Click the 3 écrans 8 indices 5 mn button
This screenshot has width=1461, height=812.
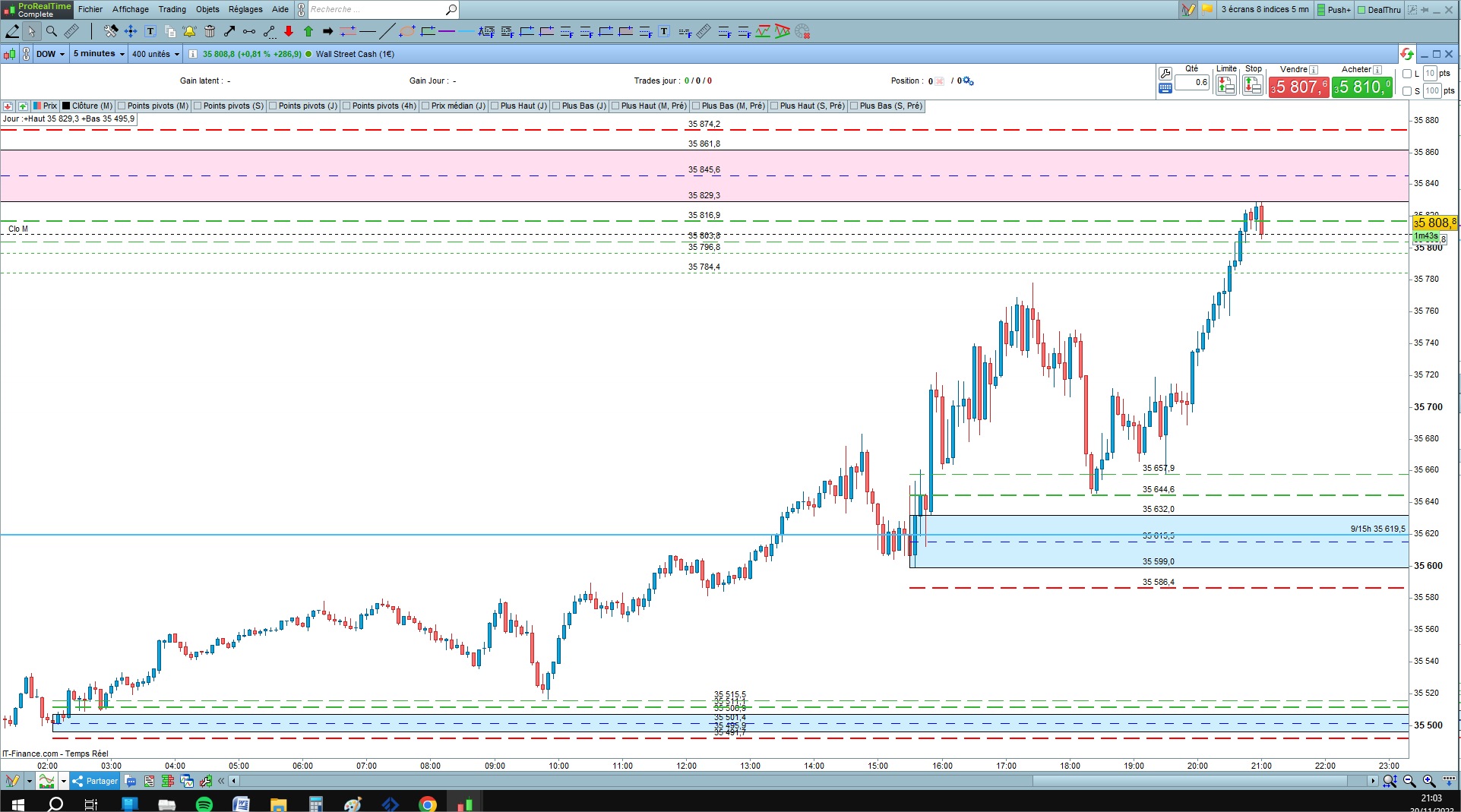[1265, 10]
